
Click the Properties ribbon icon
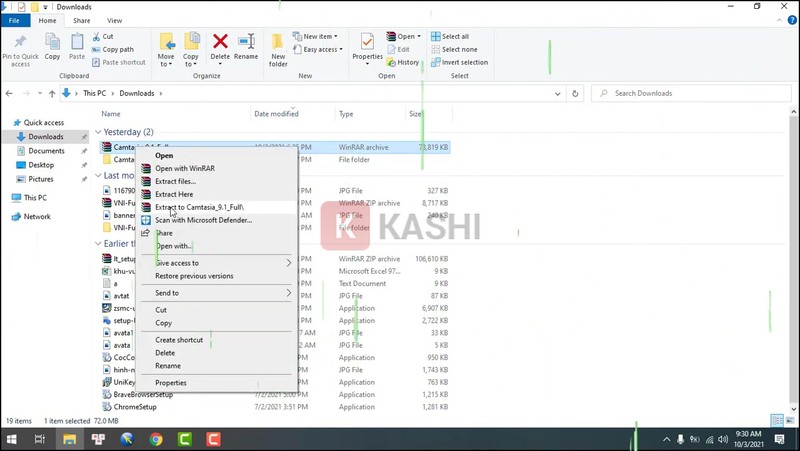click(367, 41)
